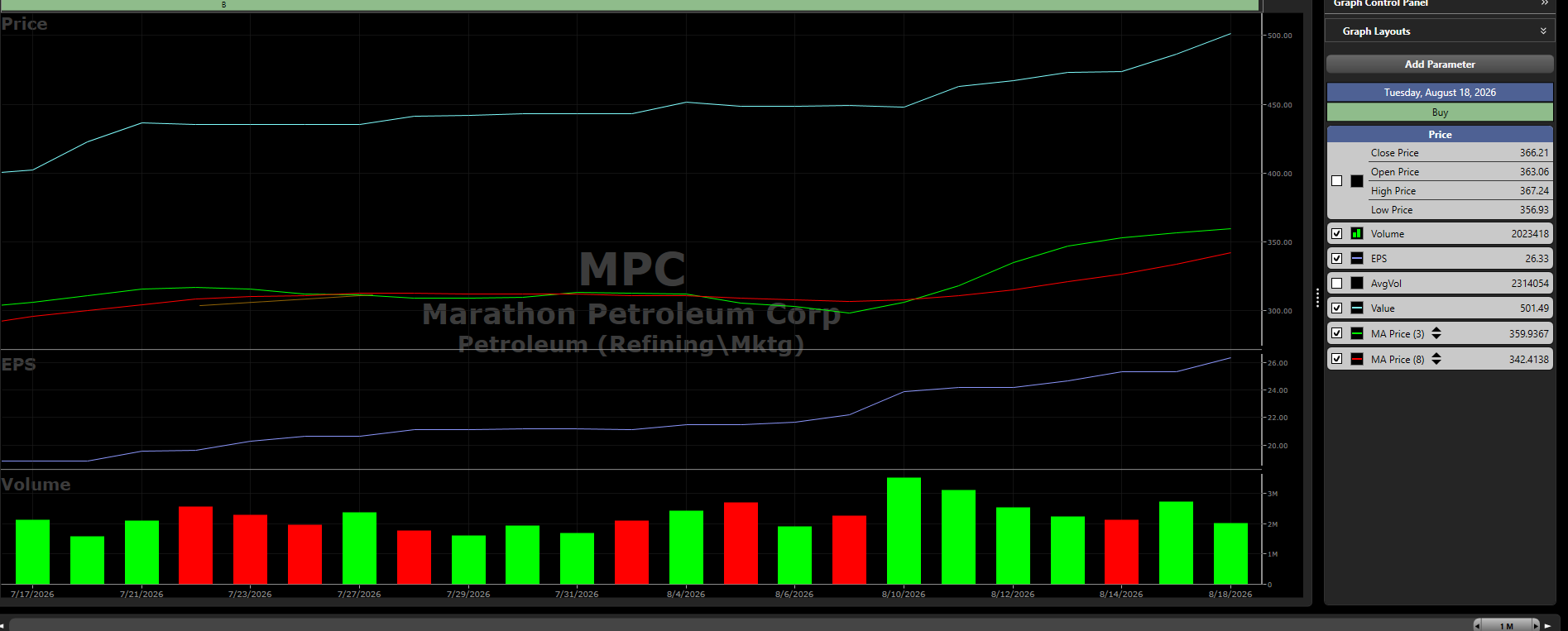Collapse the Graph Control Panel chevron
This screenshot has height=631, width=1568.
pos(1544,3)
